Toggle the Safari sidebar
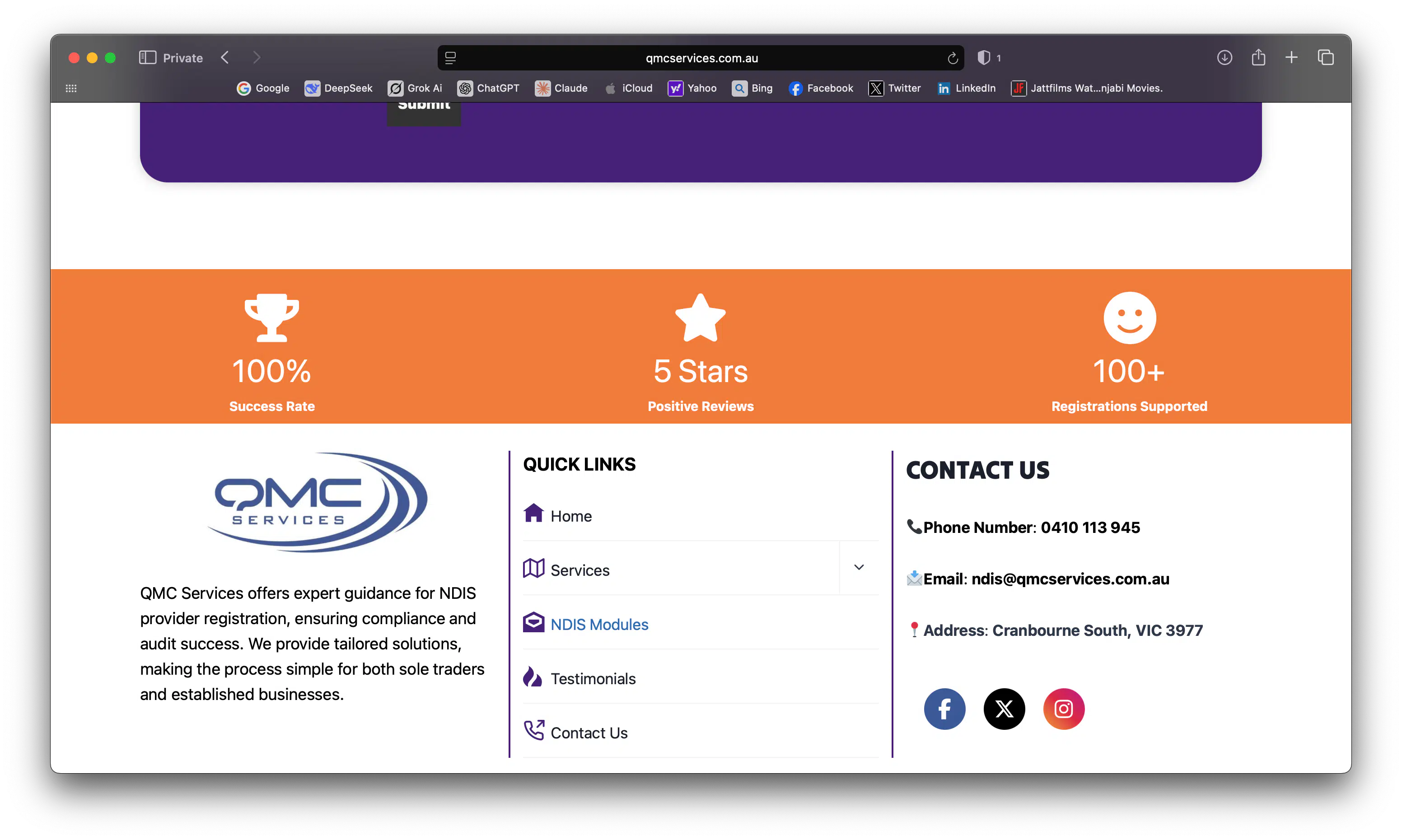 pos(147,57)
